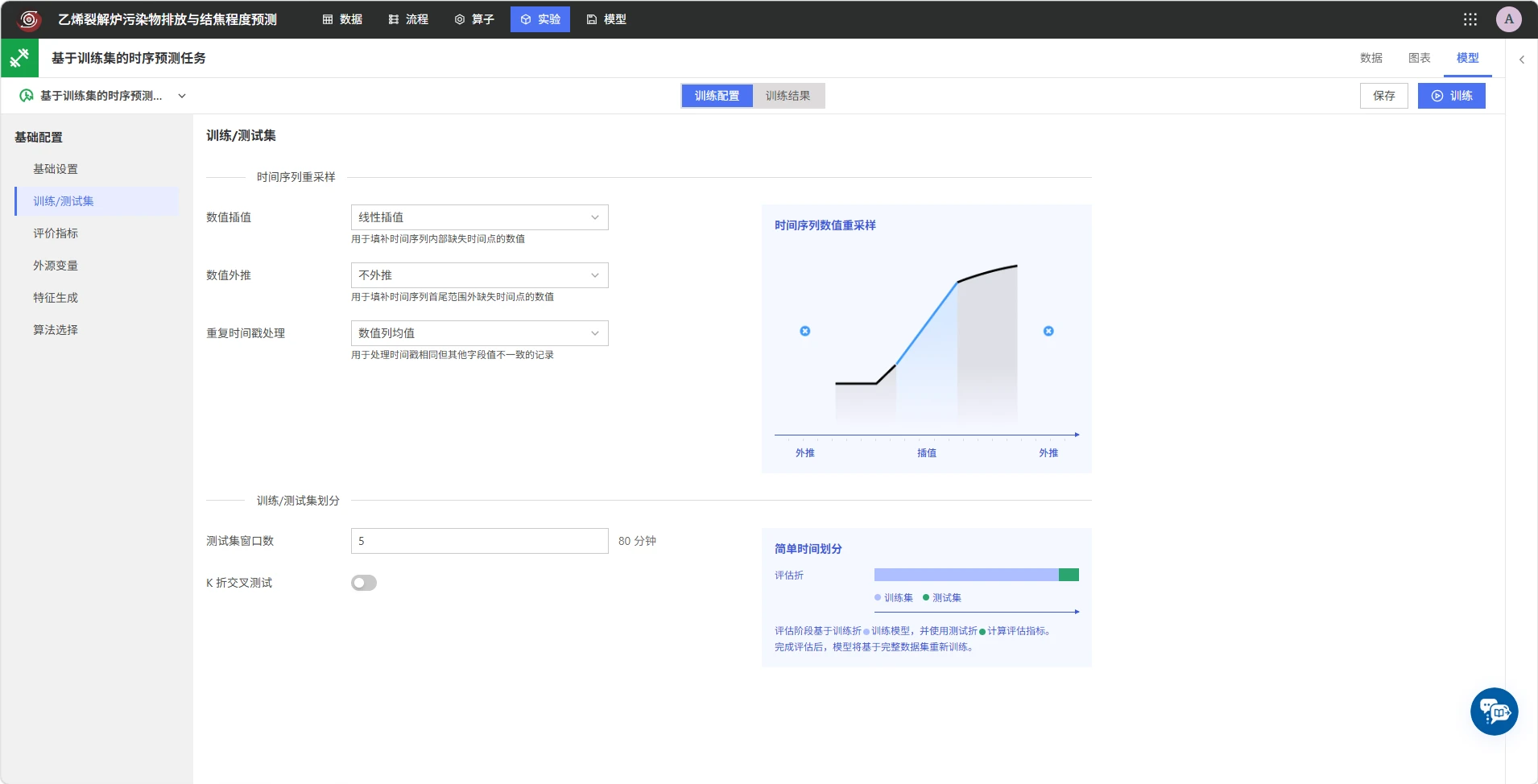Open the apps grid menu icon
This screenshot has height=784, width=1538.
tap(1470, 19)
